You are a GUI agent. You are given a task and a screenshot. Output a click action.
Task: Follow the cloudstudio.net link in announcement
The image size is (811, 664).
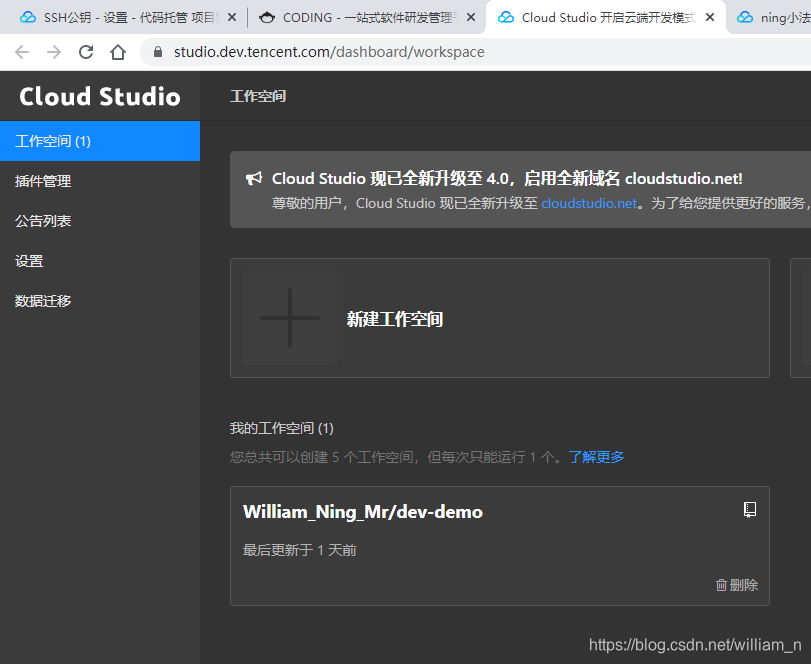click(589, 203)
